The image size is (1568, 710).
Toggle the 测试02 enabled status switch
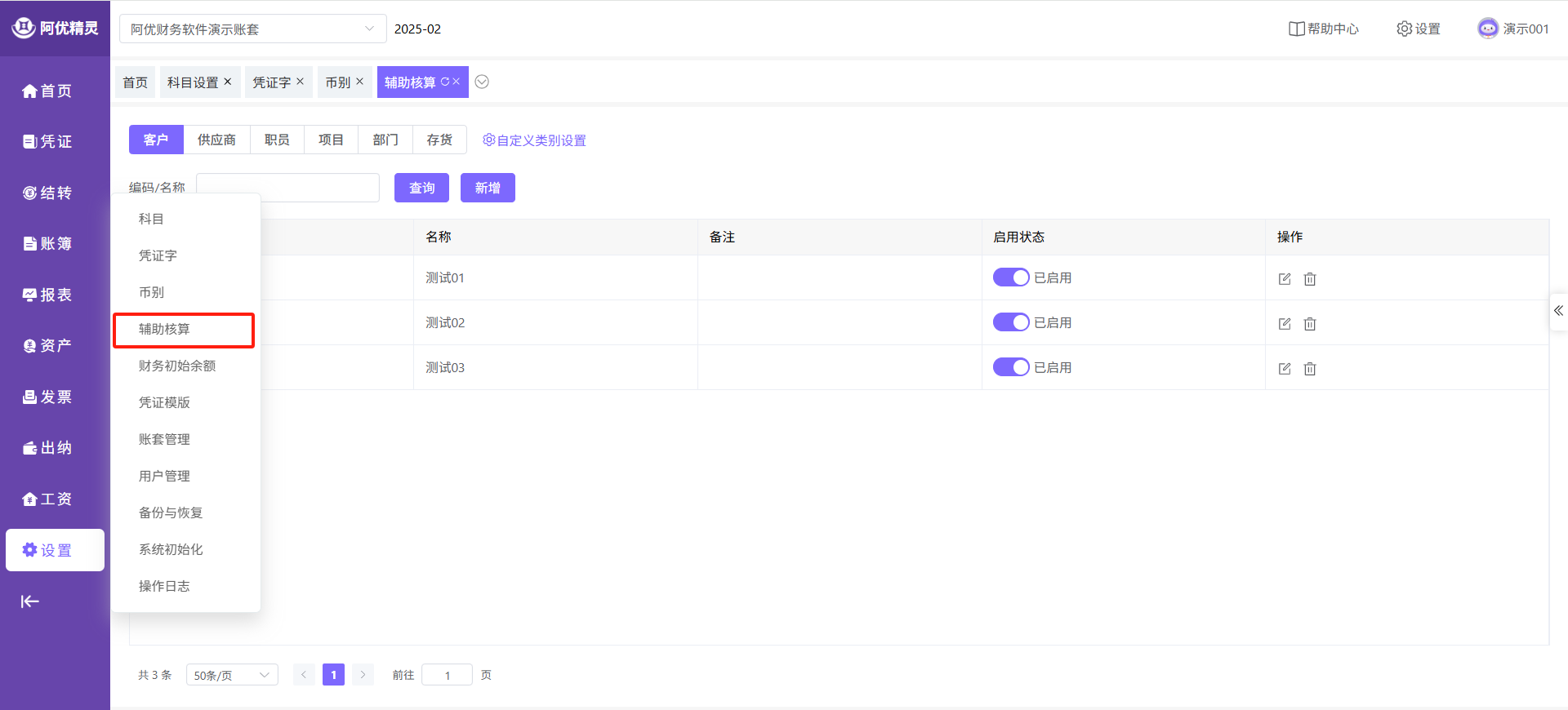[1010, 322]
